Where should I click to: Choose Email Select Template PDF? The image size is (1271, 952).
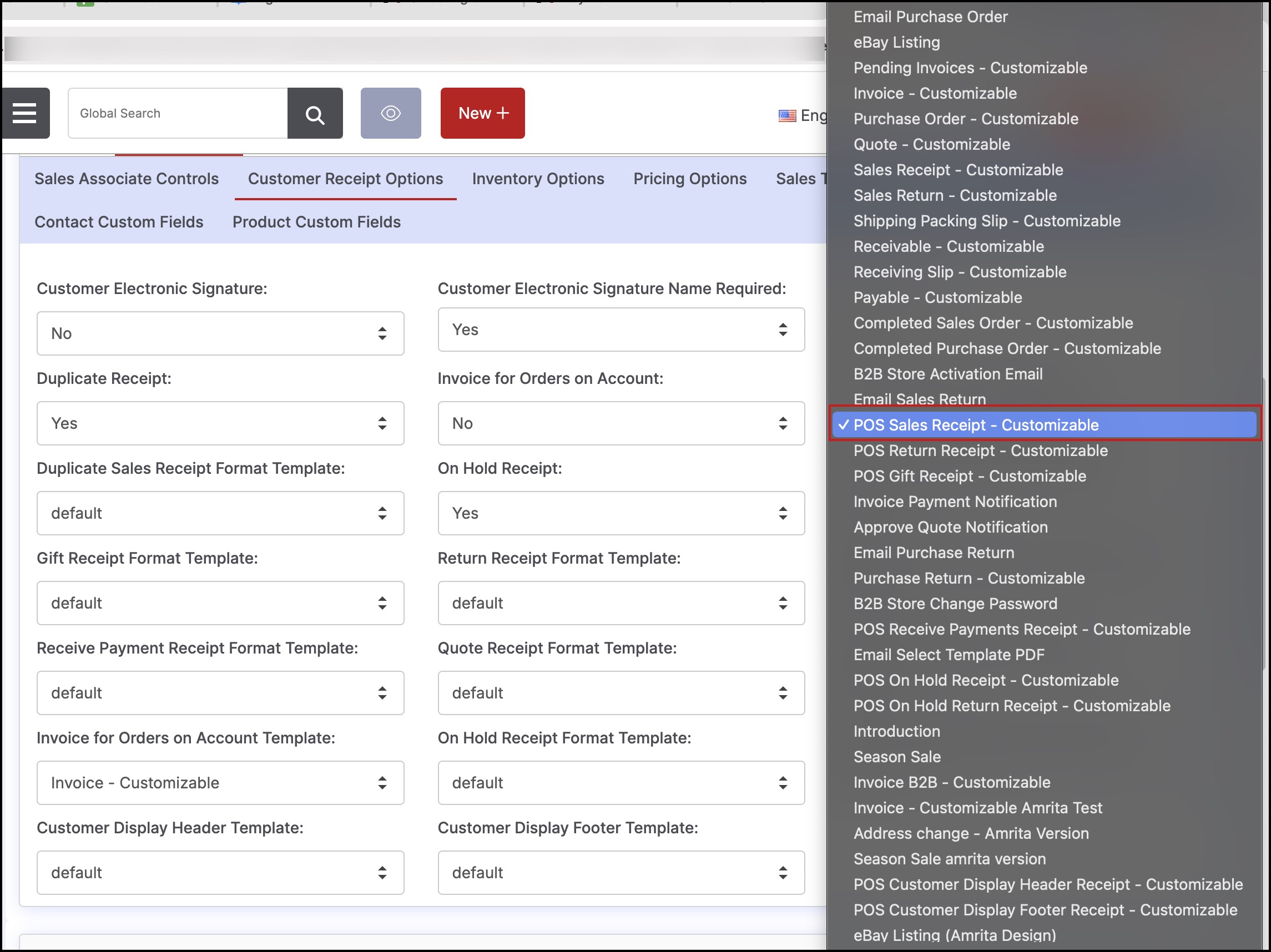click(1045, 655)
